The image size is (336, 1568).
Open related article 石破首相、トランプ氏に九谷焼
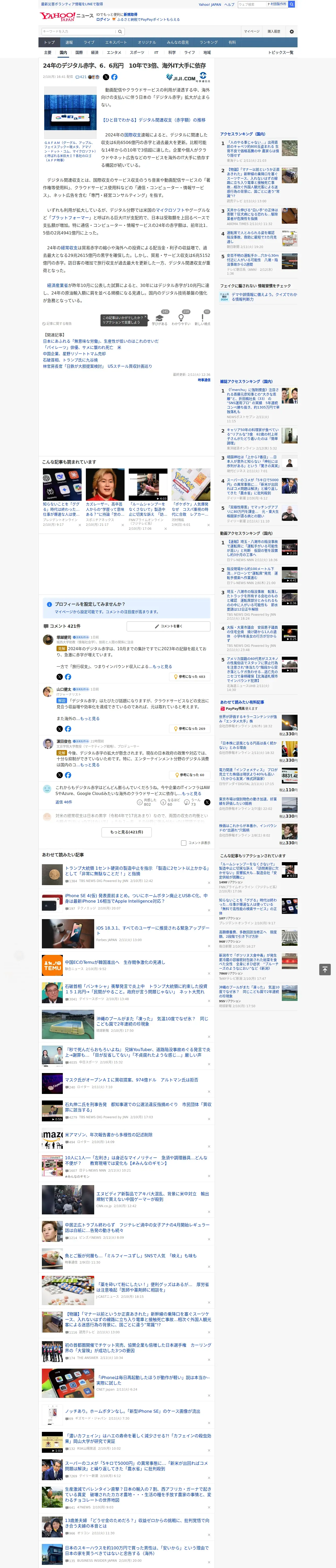point(70,360)
